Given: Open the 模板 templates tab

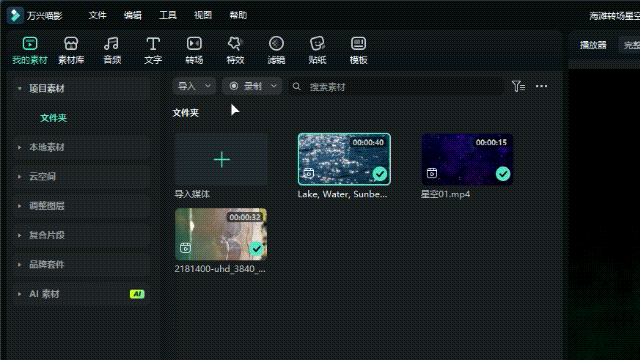Looking at the screenshot, I should pyautogui.click(x=358, y=50).
